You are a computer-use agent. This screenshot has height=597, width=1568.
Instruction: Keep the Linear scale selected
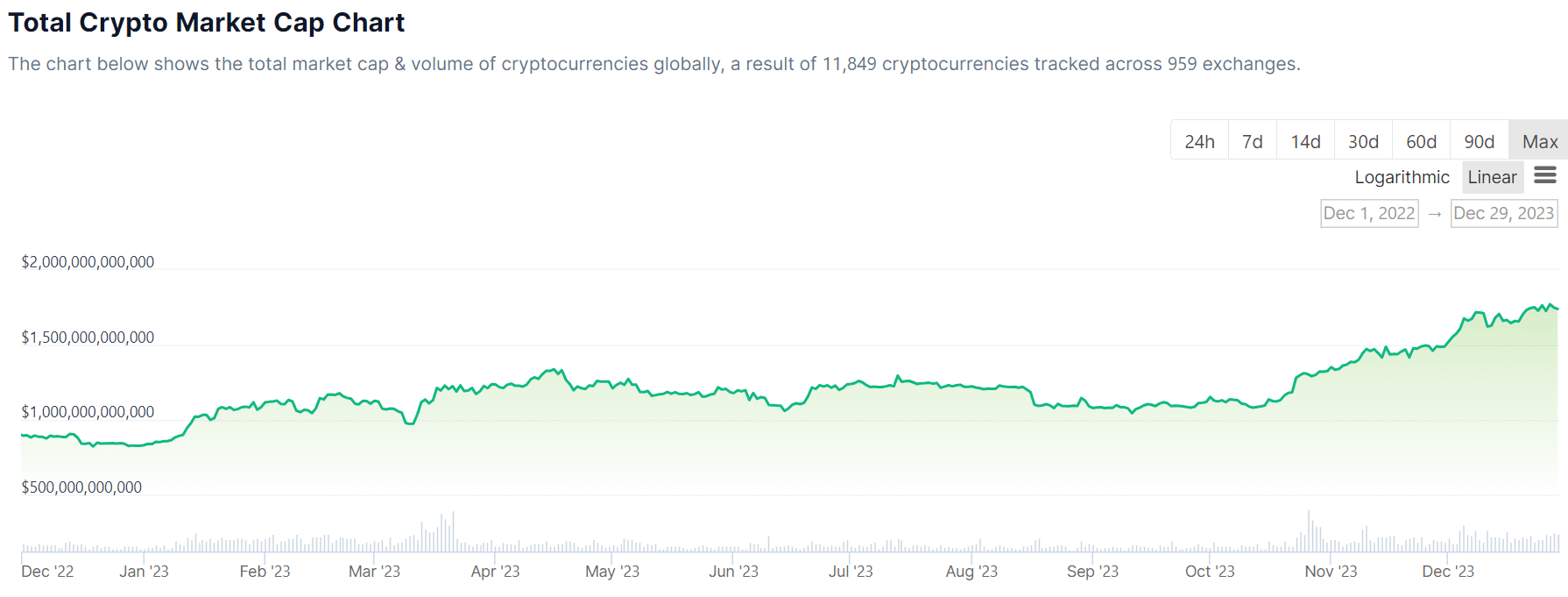click(x=1492, y=176)
